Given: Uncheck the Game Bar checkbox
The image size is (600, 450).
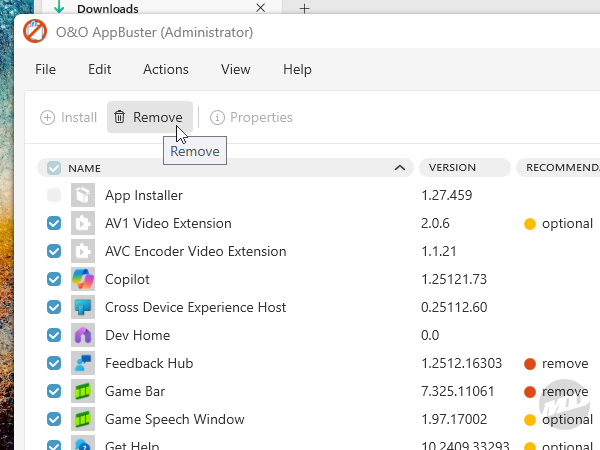Looking at the screenshot, I should (54, 391).
